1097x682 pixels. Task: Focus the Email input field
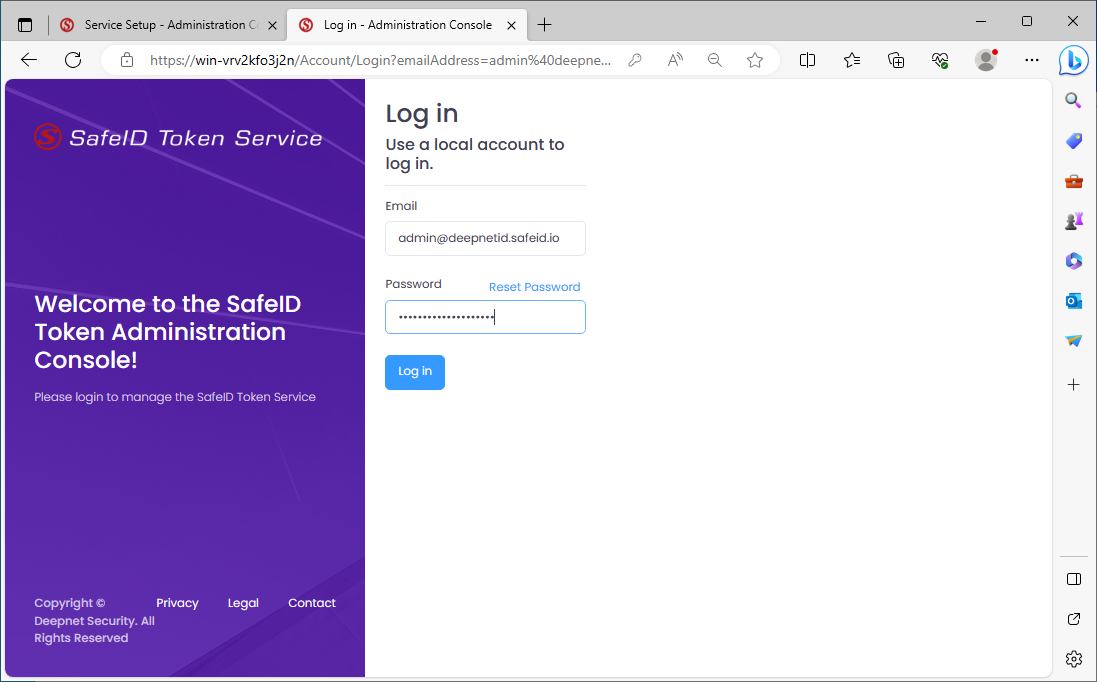click(485, 239)
